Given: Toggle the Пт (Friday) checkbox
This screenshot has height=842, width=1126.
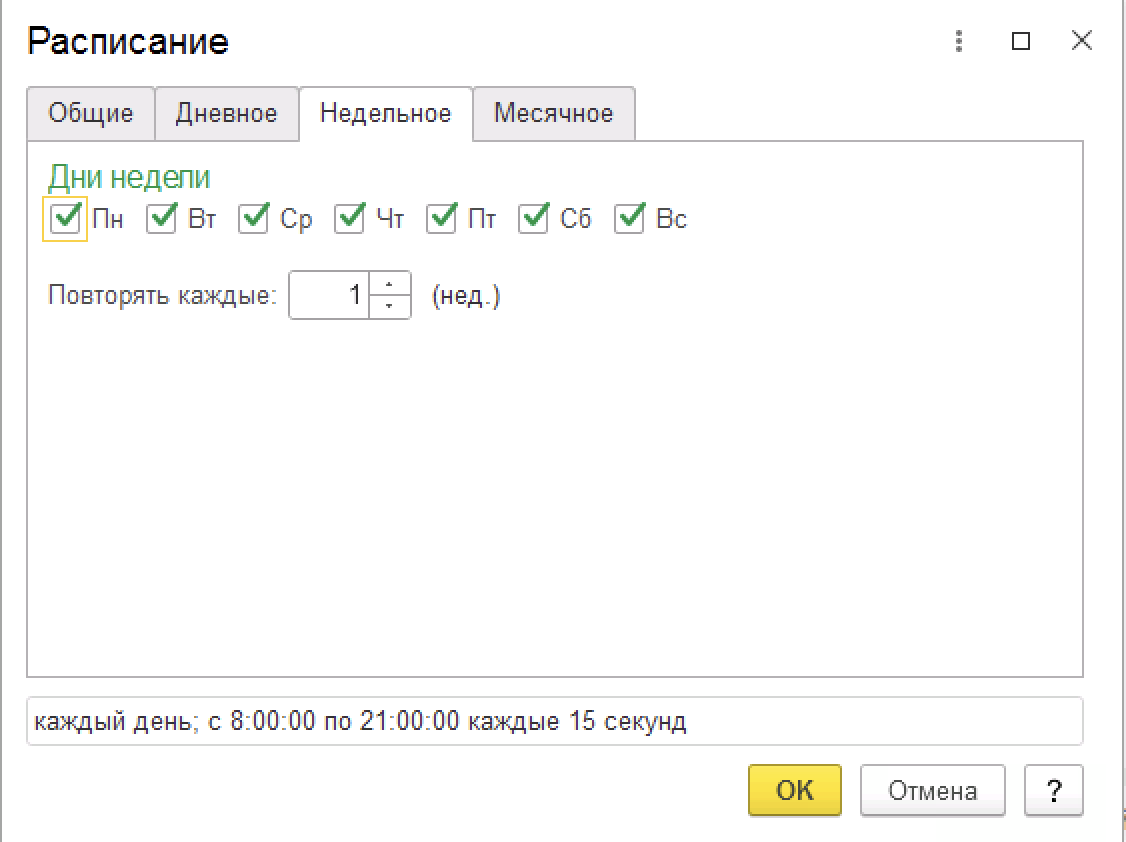Looking at the screenshot, I should click(441, 219).
